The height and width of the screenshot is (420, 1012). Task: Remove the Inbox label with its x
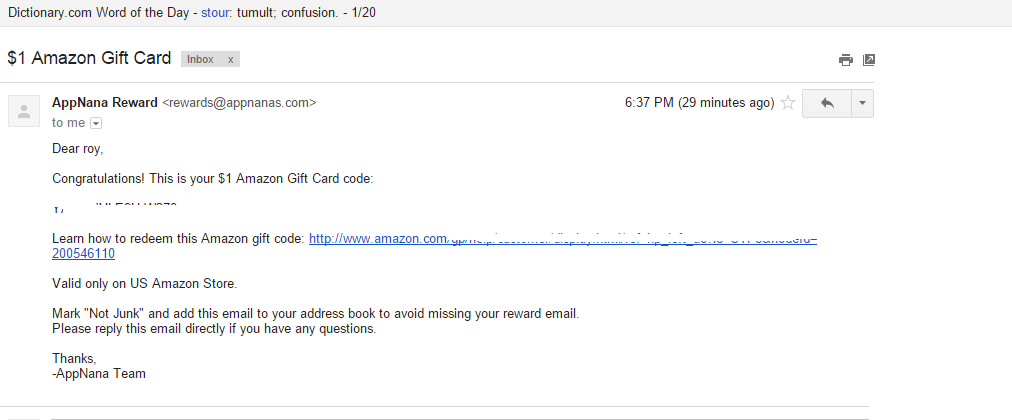pyautogui.click(x=230, y=59)
